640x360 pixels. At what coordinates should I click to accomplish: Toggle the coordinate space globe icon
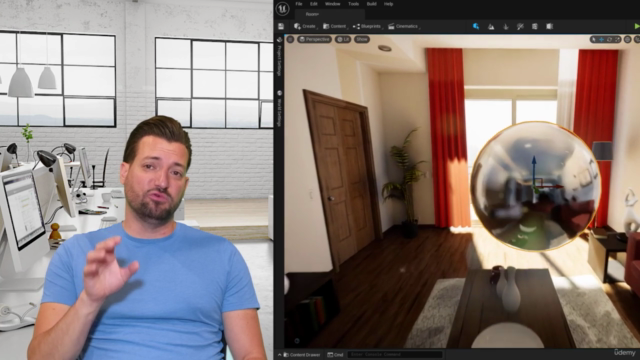click(x=628, y=39)
